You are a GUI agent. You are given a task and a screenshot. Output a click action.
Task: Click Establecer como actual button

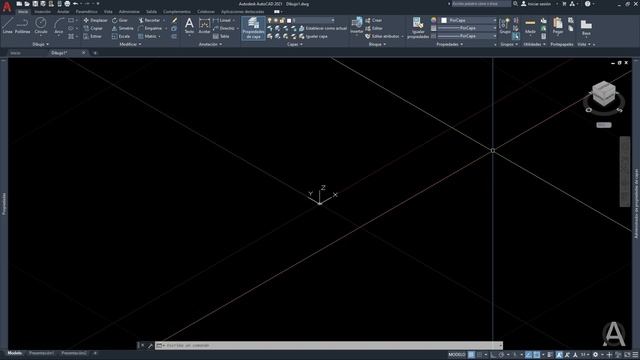click(x=323, y=28)
